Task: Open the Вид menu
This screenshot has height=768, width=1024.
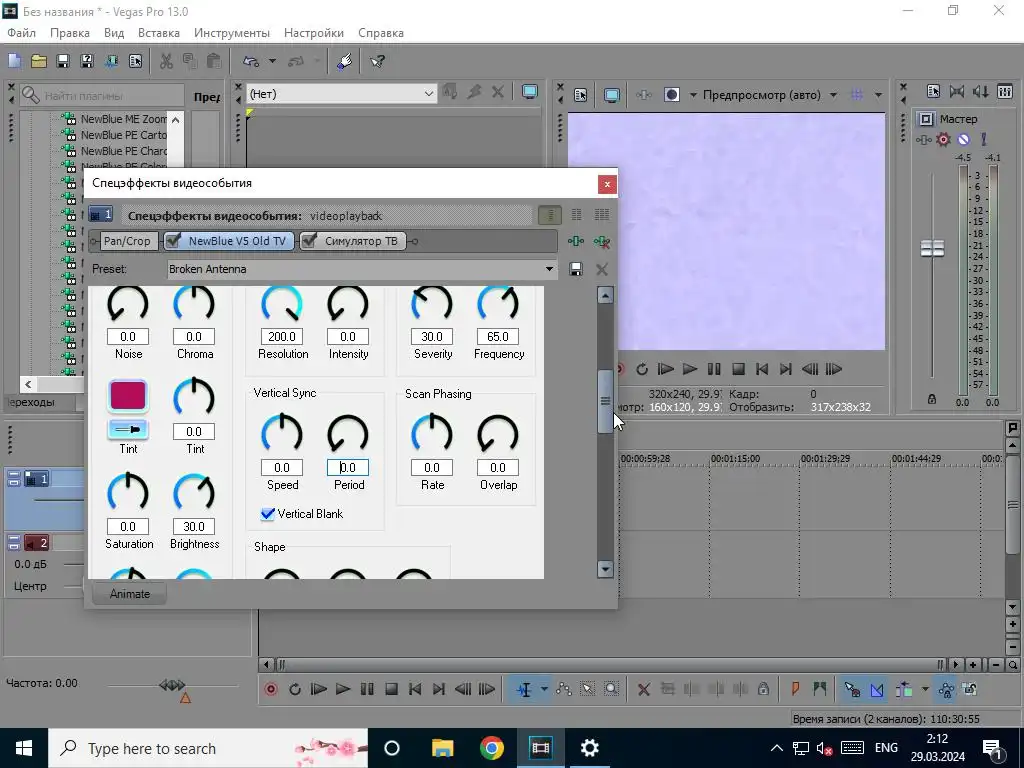Action: coord(114,33)
